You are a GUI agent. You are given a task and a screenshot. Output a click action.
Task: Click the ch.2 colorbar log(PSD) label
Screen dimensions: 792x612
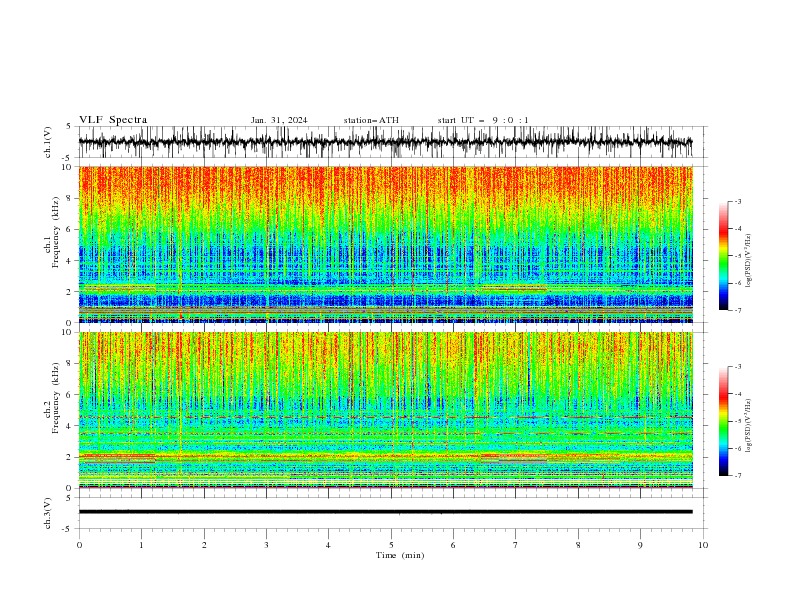point(748,425)
